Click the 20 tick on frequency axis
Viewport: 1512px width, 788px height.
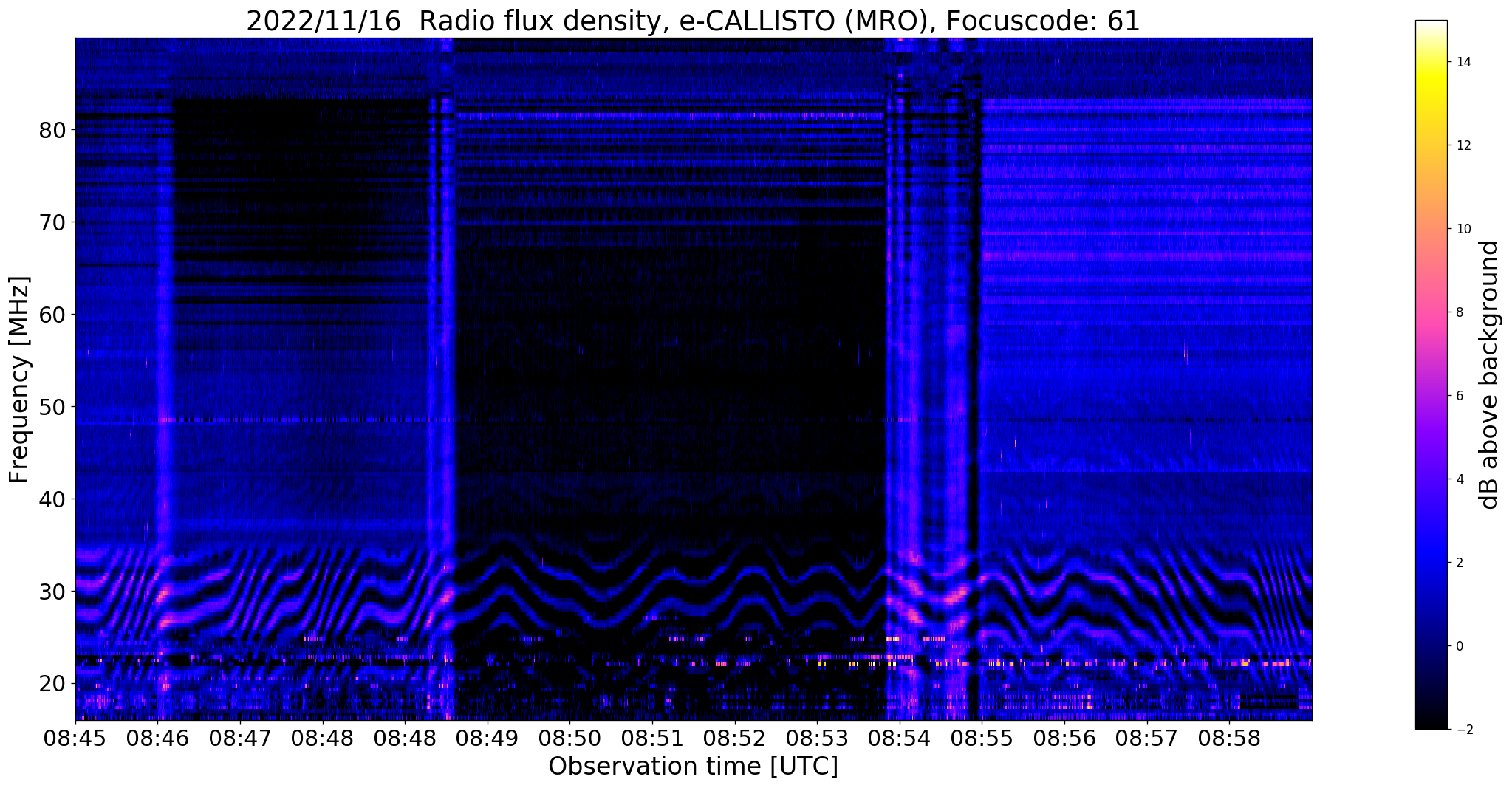pos(52,684)
